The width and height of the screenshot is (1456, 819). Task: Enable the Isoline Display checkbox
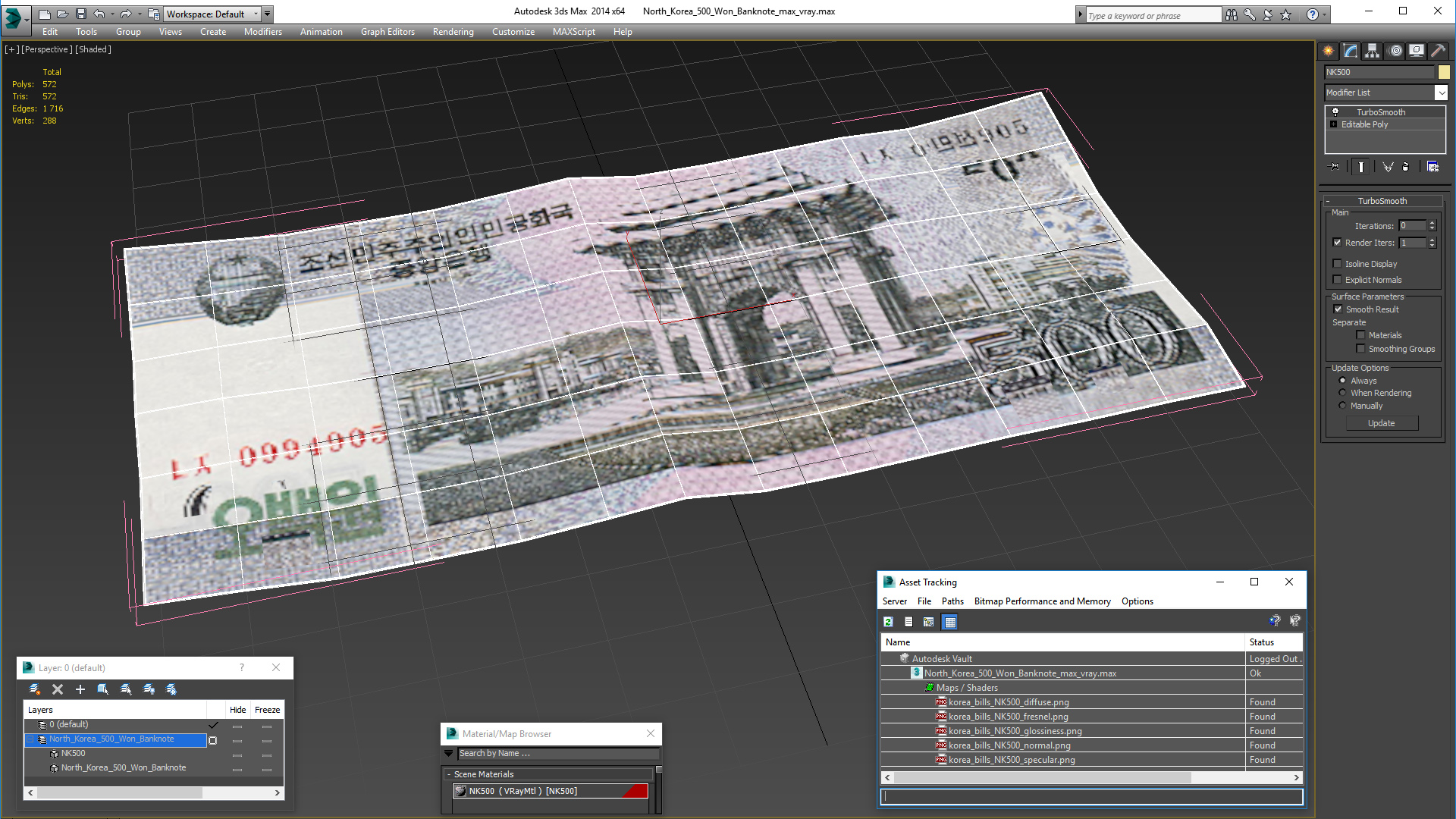coord(1338,264)
